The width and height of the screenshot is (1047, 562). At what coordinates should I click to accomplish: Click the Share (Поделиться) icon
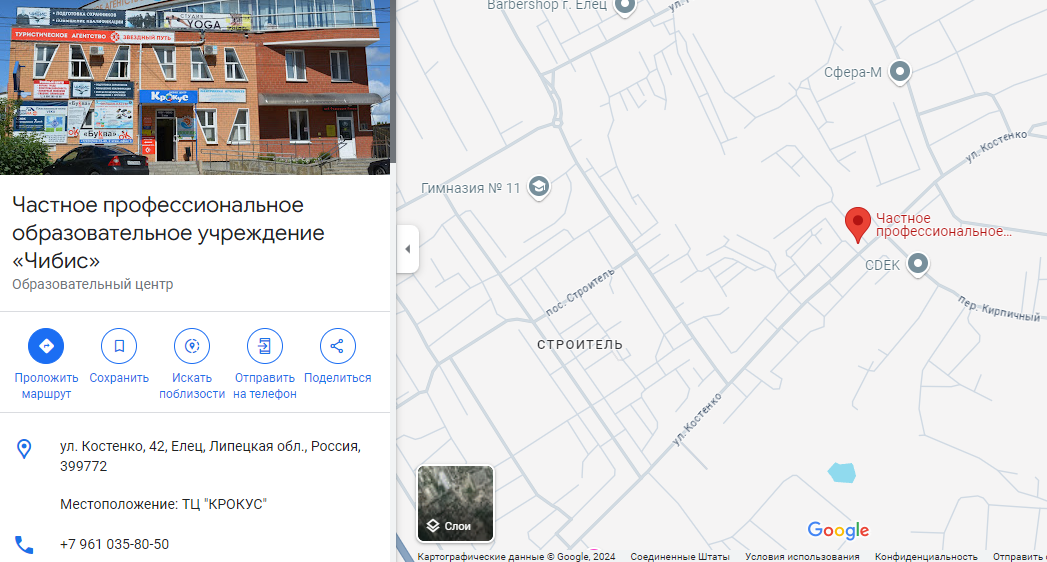pyautogui.click(x=337, y=346)
